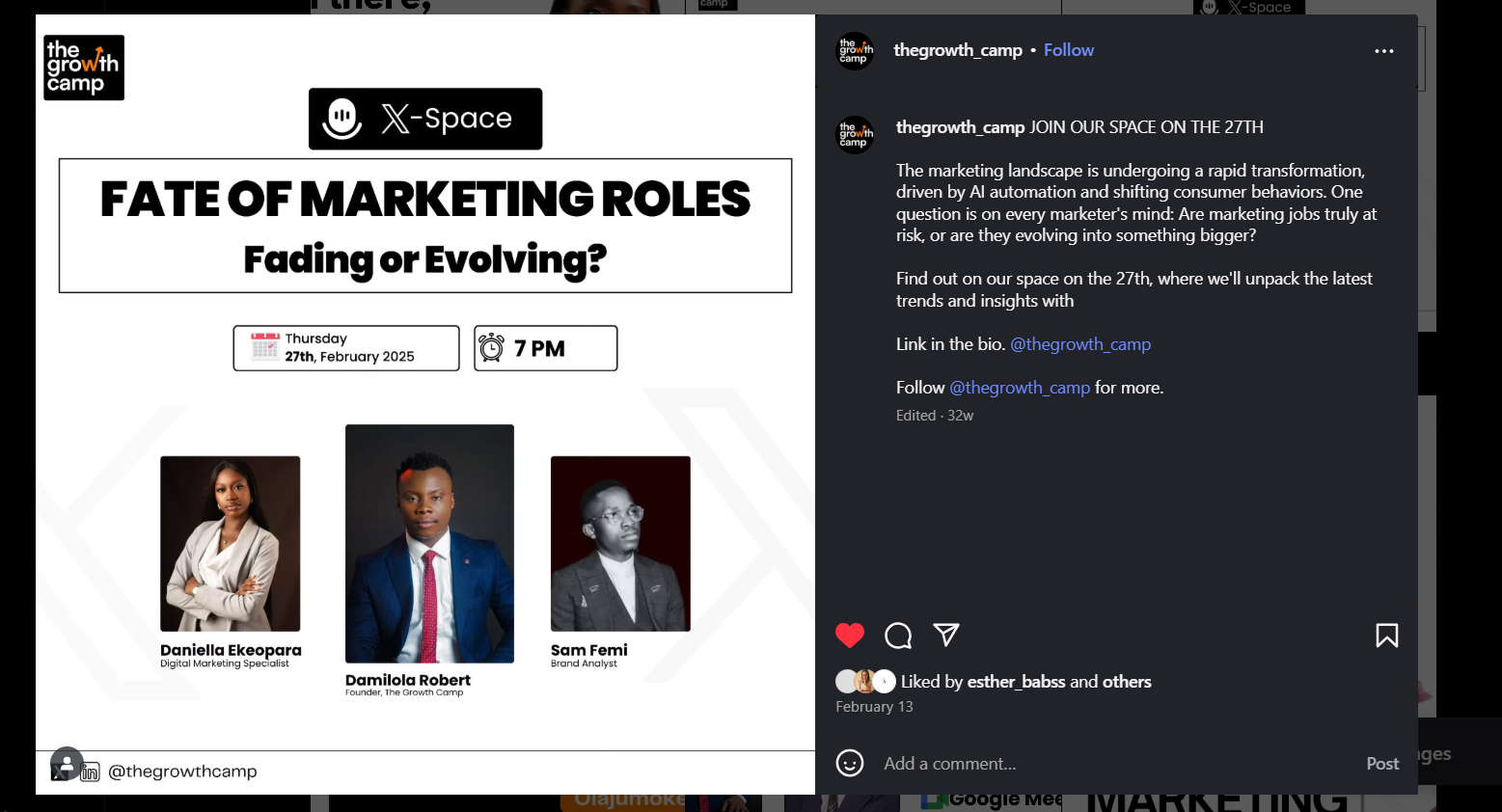Share post using paper plane icon
The height and width of the screenshot is (812, 1502).
coord(946,635)
